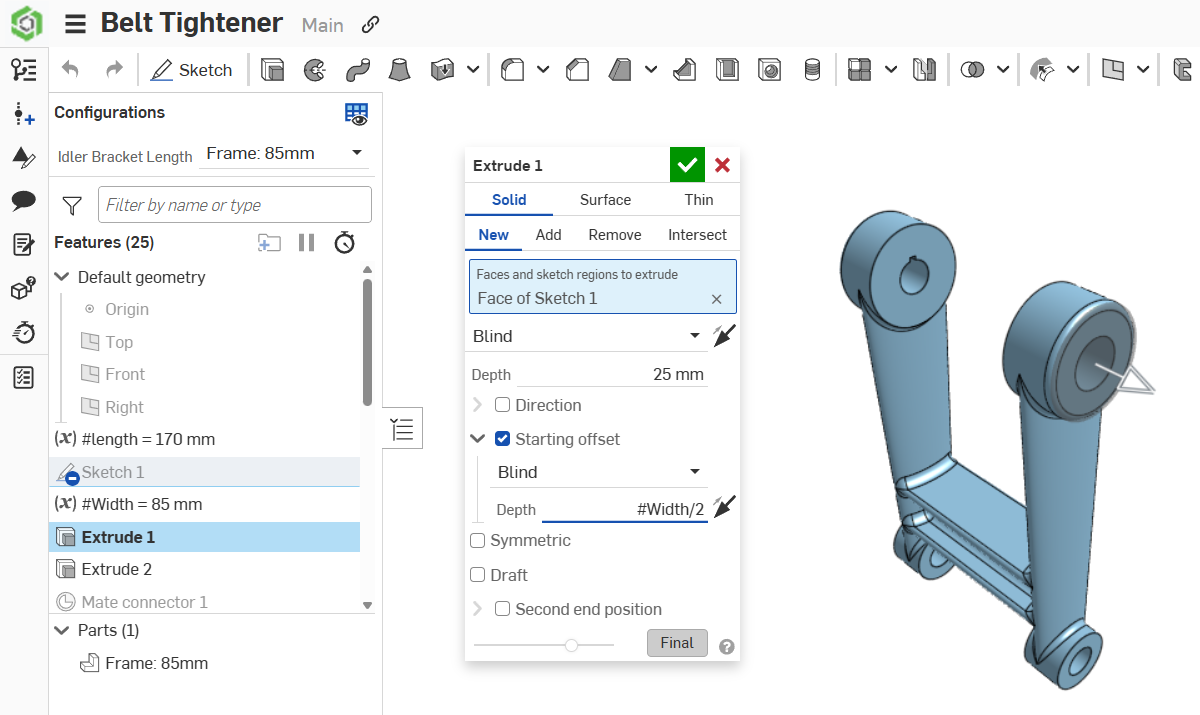The width and height of the screenshot is (1200, 715).
Task: Choose the Intersect operation tab
Action: pos(697,235)
